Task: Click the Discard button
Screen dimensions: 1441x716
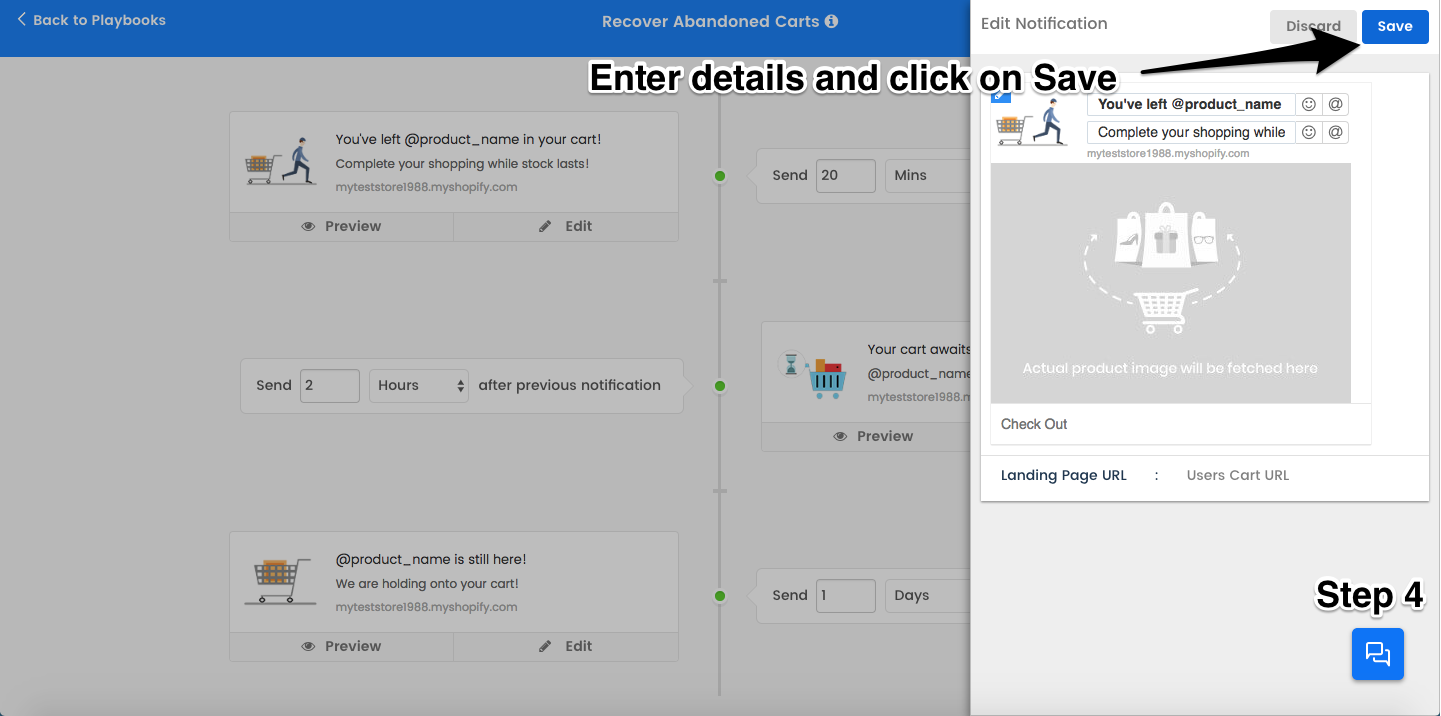Action: [x=1313, y=27]
